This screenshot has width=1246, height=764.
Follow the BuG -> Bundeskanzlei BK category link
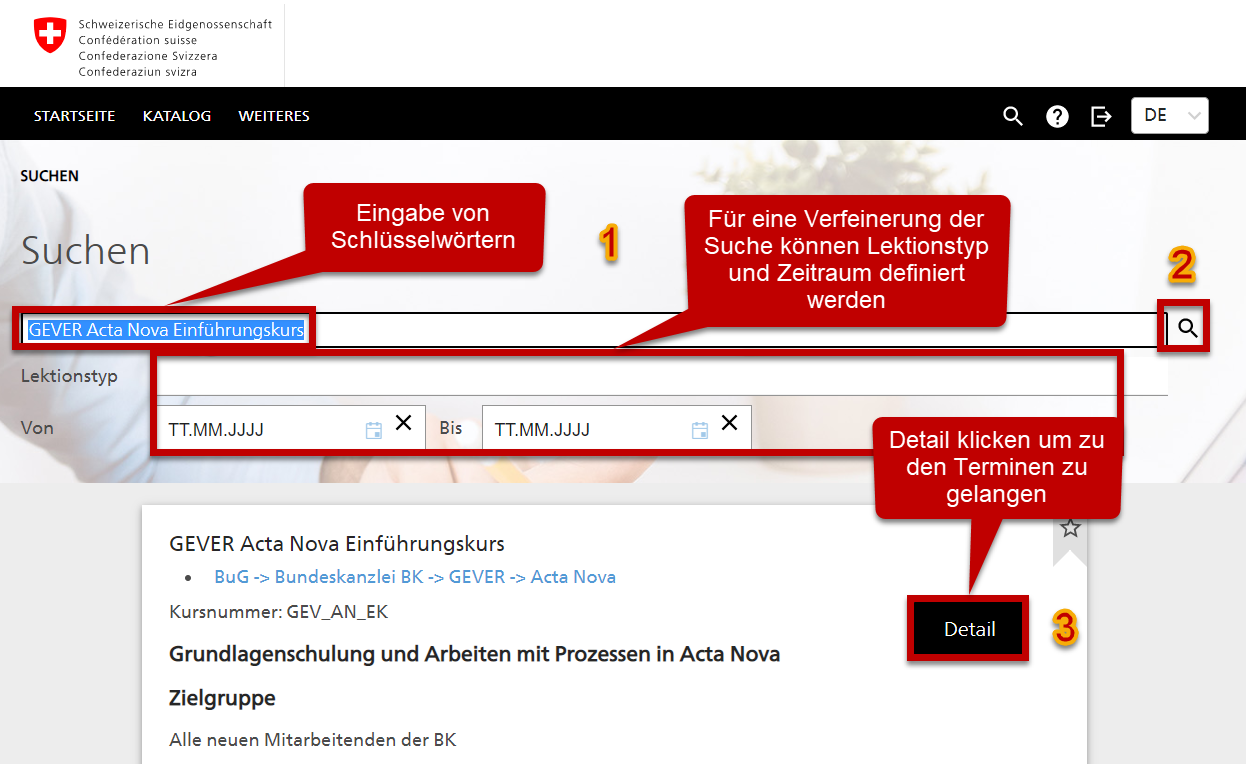pyautogui.click(x=415, y=577)
